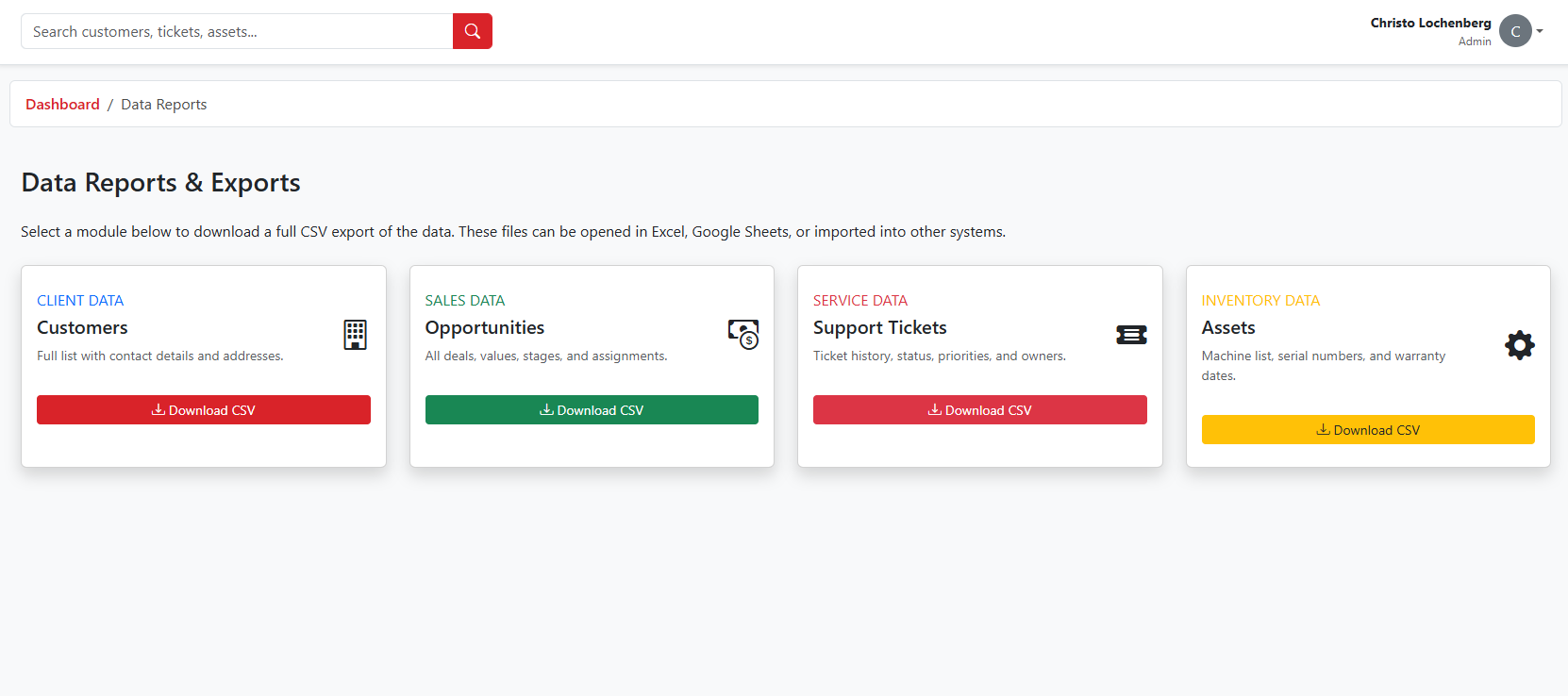Screen dimensions: 1568x696
Task: Click the ticket icon on Support Tickets card
Action: 1132,335
